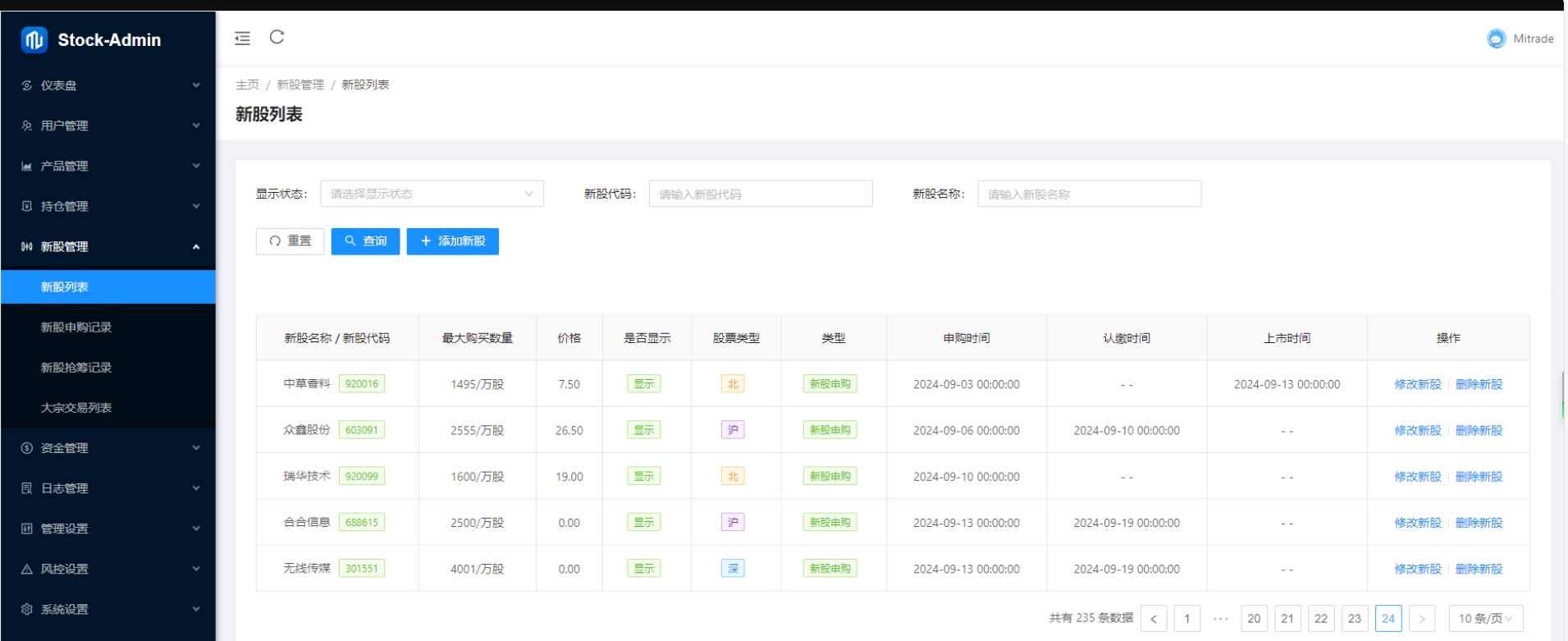The image size is (1568, 641).
Task: Open 系统设置 in the sidebar
Action: point(107,609)
